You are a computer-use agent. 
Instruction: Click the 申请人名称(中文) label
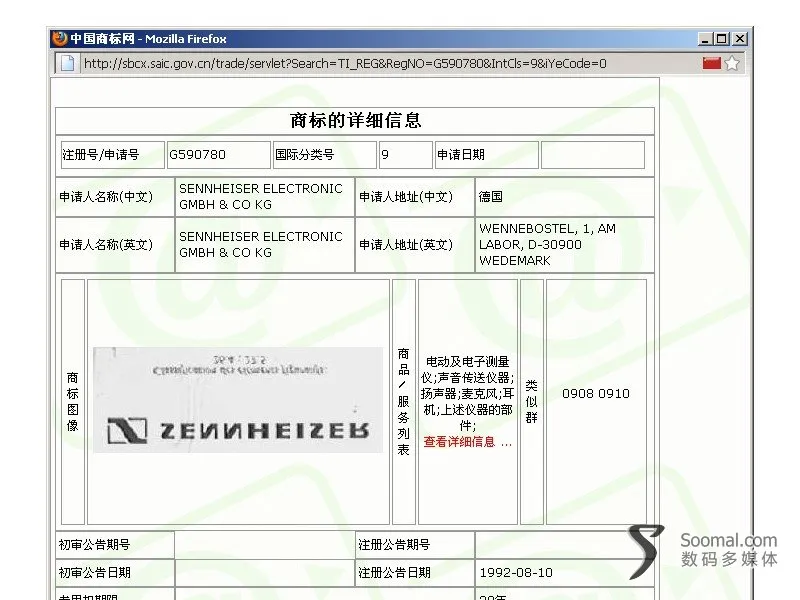(106, 197)
